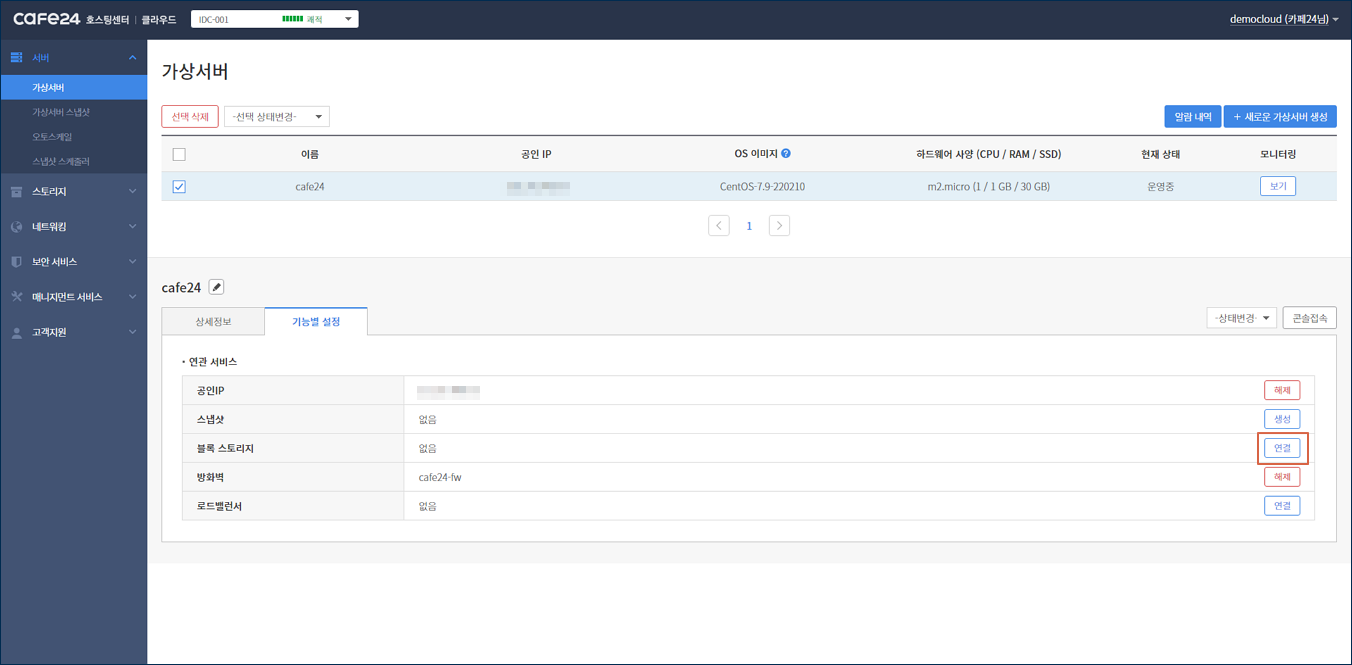This screenshot has height=665, width=1352.
Task: Click the 이름 column header
Action: tap(310, 154)
